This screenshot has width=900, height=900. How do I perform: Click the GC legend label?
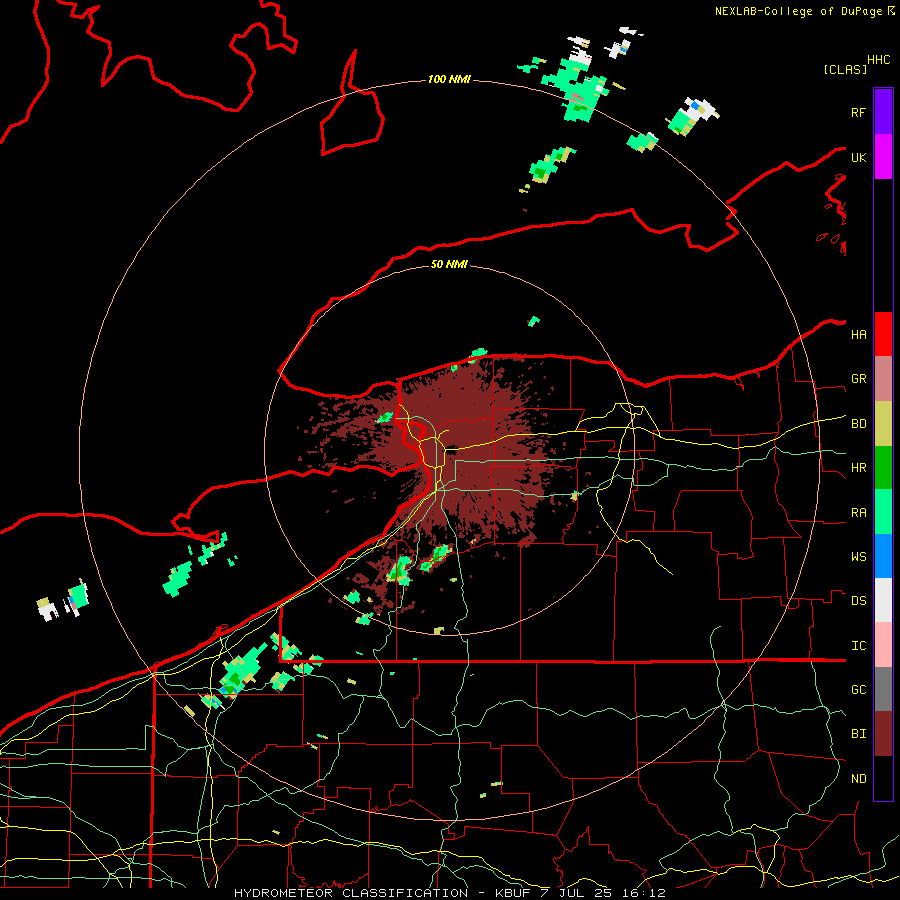click(859, 690)
